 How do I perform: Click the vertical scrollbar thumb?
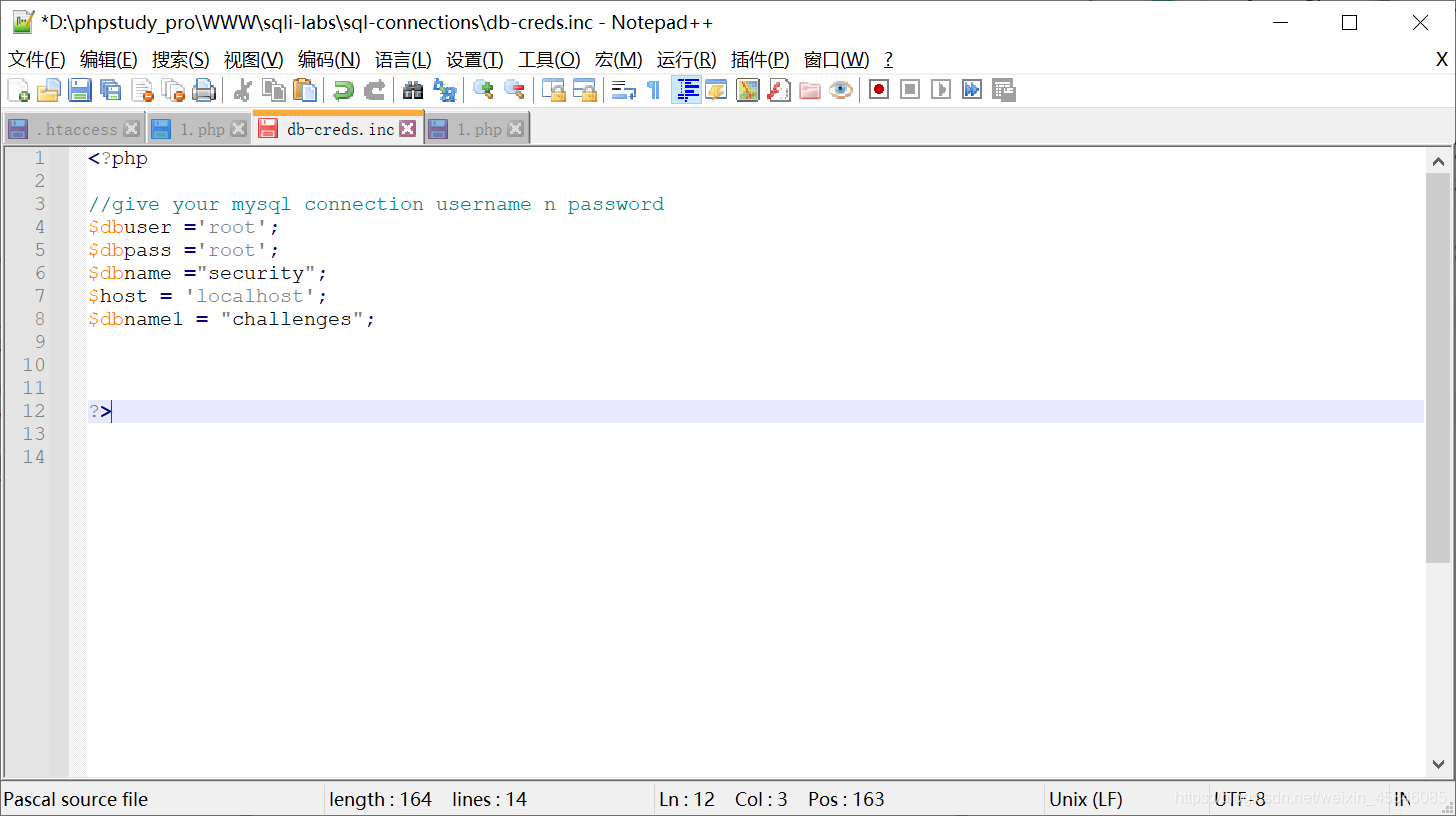coord(1438,367)
